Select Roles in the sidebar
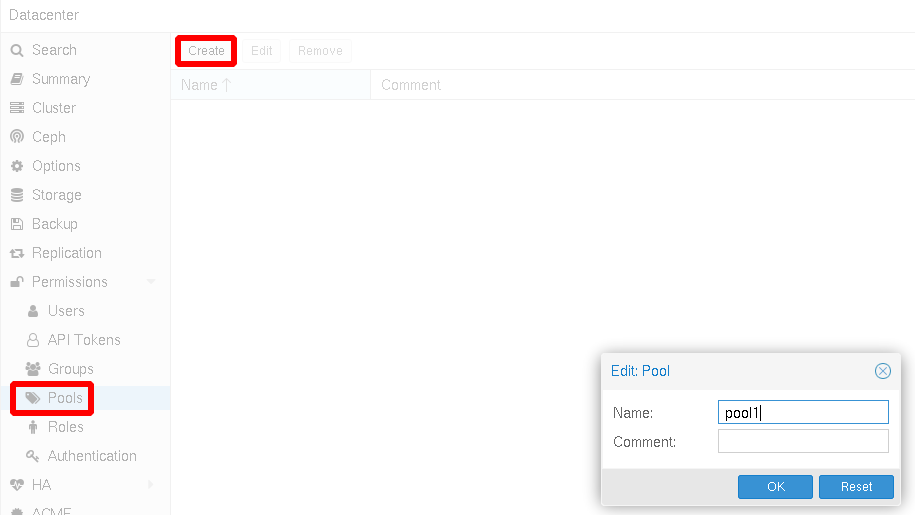The width and height of the screenshot is (915, 515). tap(65, 427)
